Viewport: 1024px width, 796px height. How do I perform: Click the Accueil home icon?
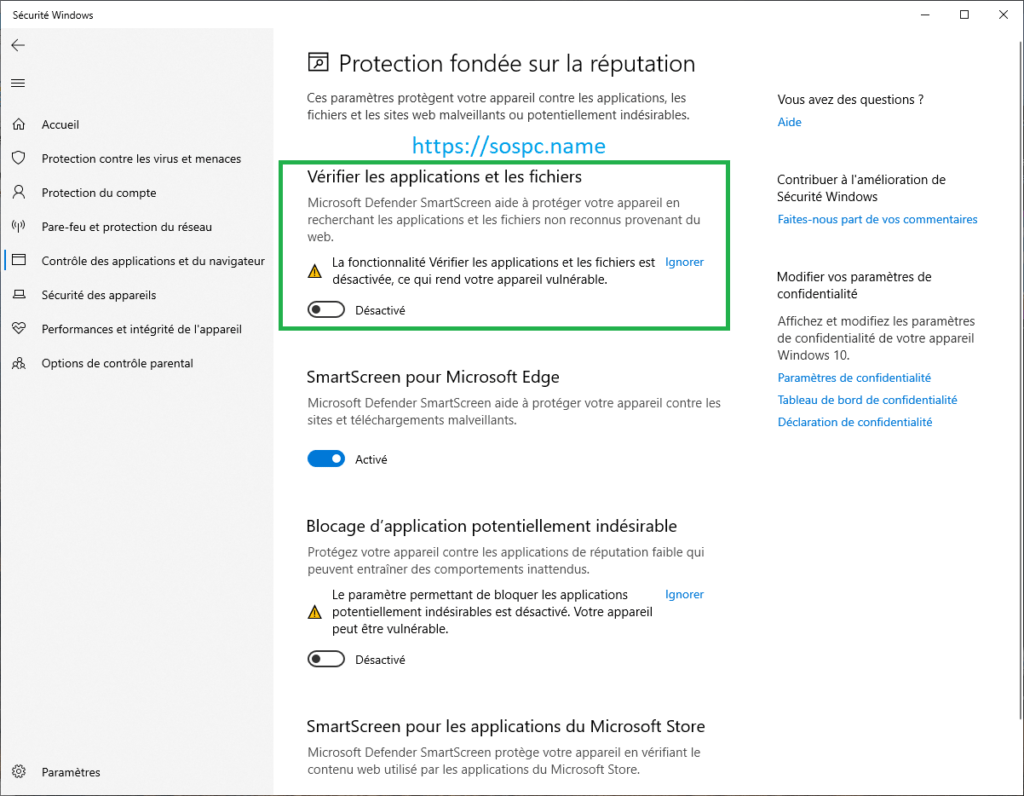coord(18,125)
